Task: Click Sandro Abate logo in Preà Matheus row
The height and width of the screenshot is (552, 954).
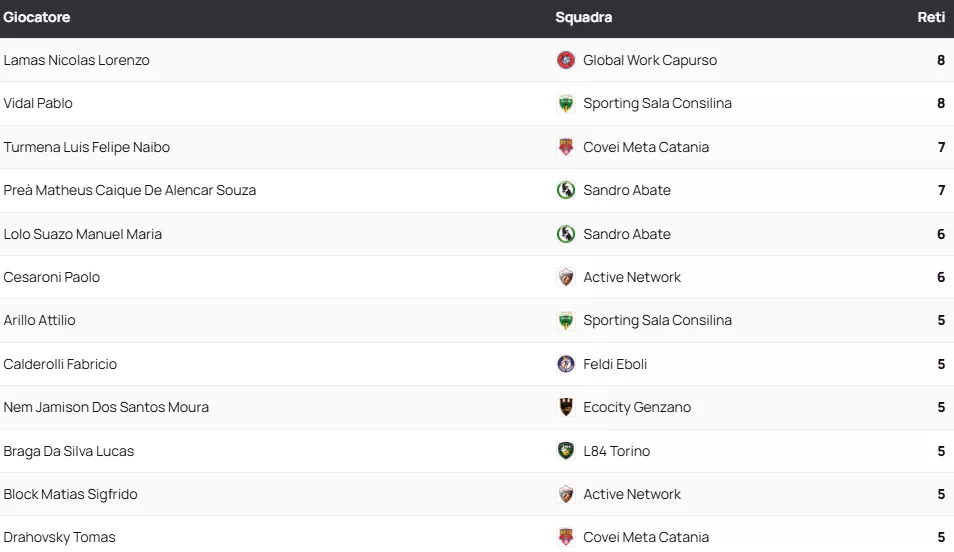Action: click(566, 190)
